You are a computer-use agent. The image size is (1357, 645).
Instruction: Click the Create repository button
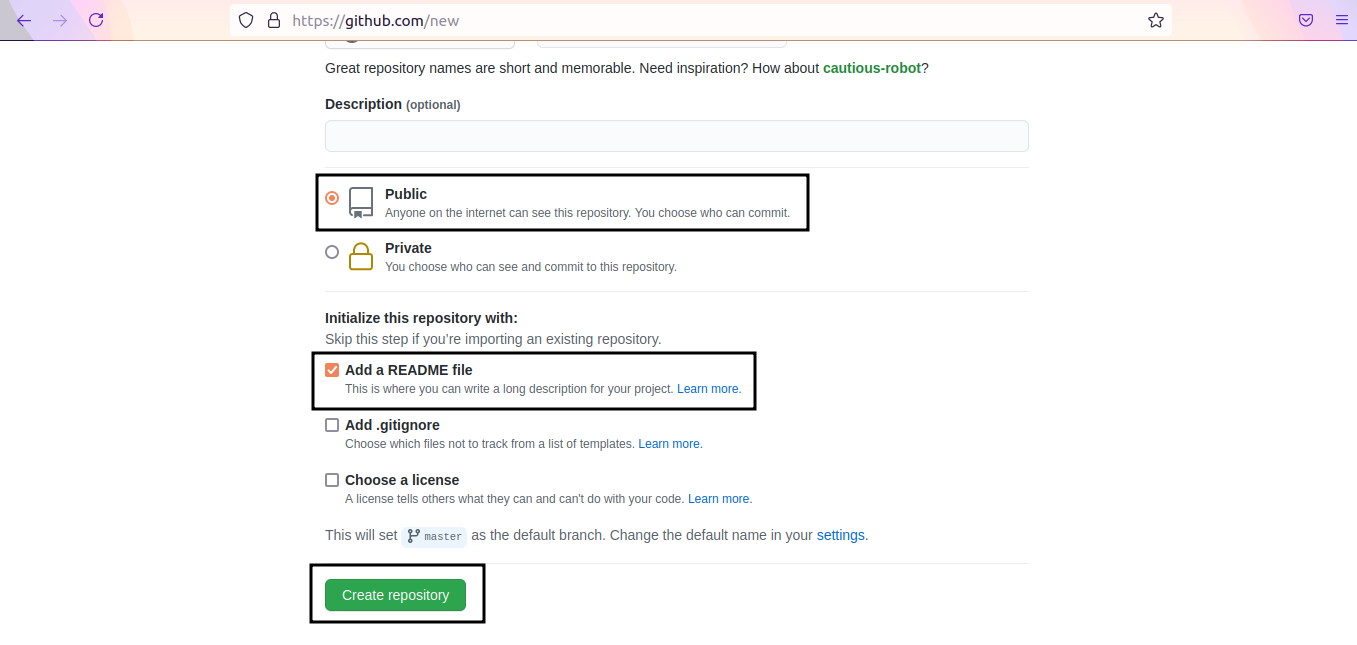tap(395, 595)
